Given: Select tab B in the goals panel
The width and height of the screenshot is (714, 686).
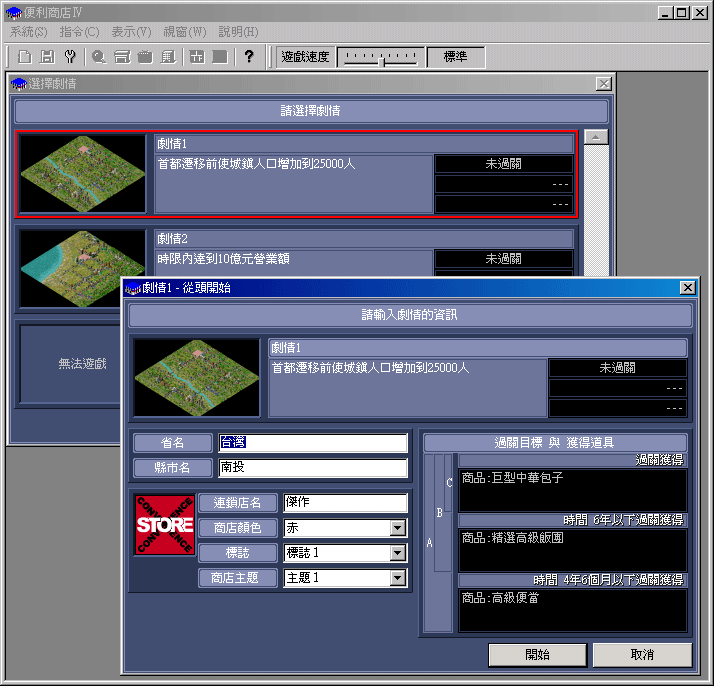Looking at the screenshot, I should click(439, 512).
